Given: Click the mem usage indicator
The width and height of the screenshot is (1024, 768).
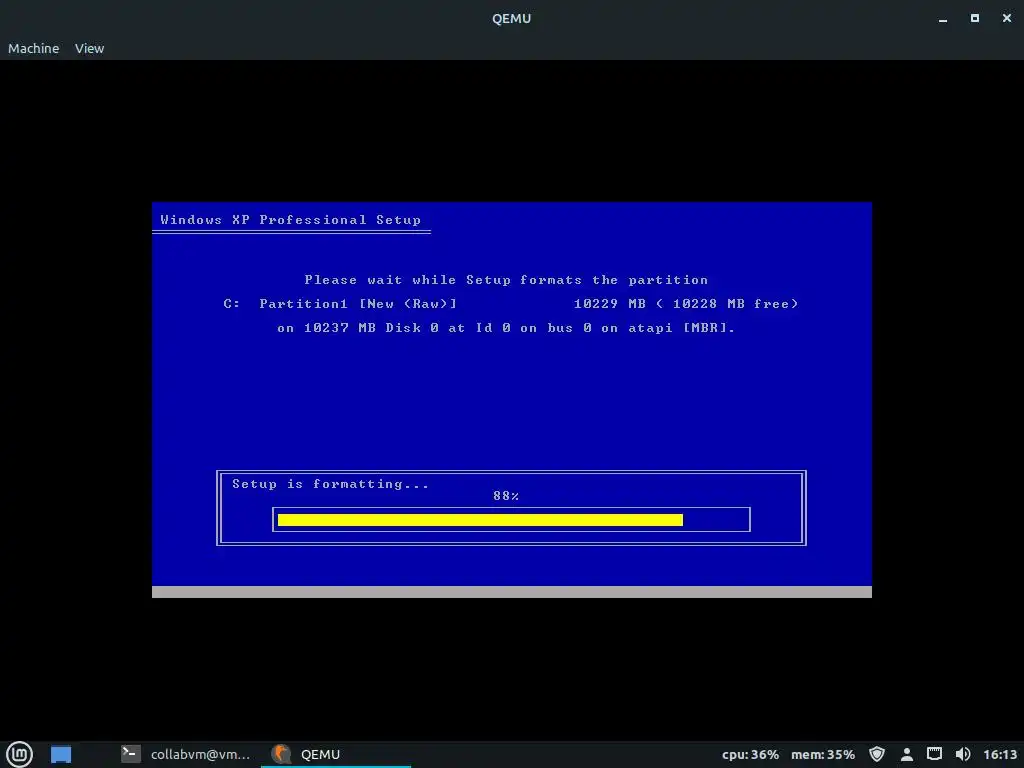Looking at the screenshot, I should pyautogui.click(x=822, y=755).
